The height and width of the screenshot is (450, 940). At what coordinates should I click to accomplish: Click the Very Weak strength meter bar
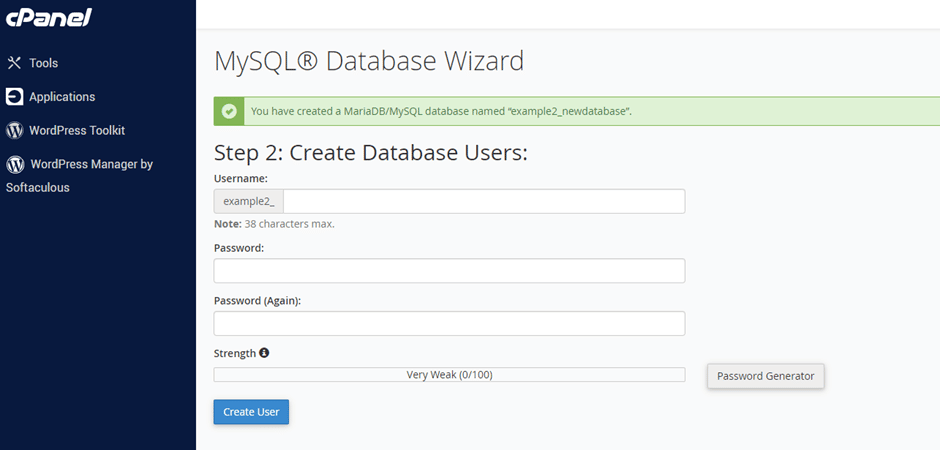pos(449,375)
